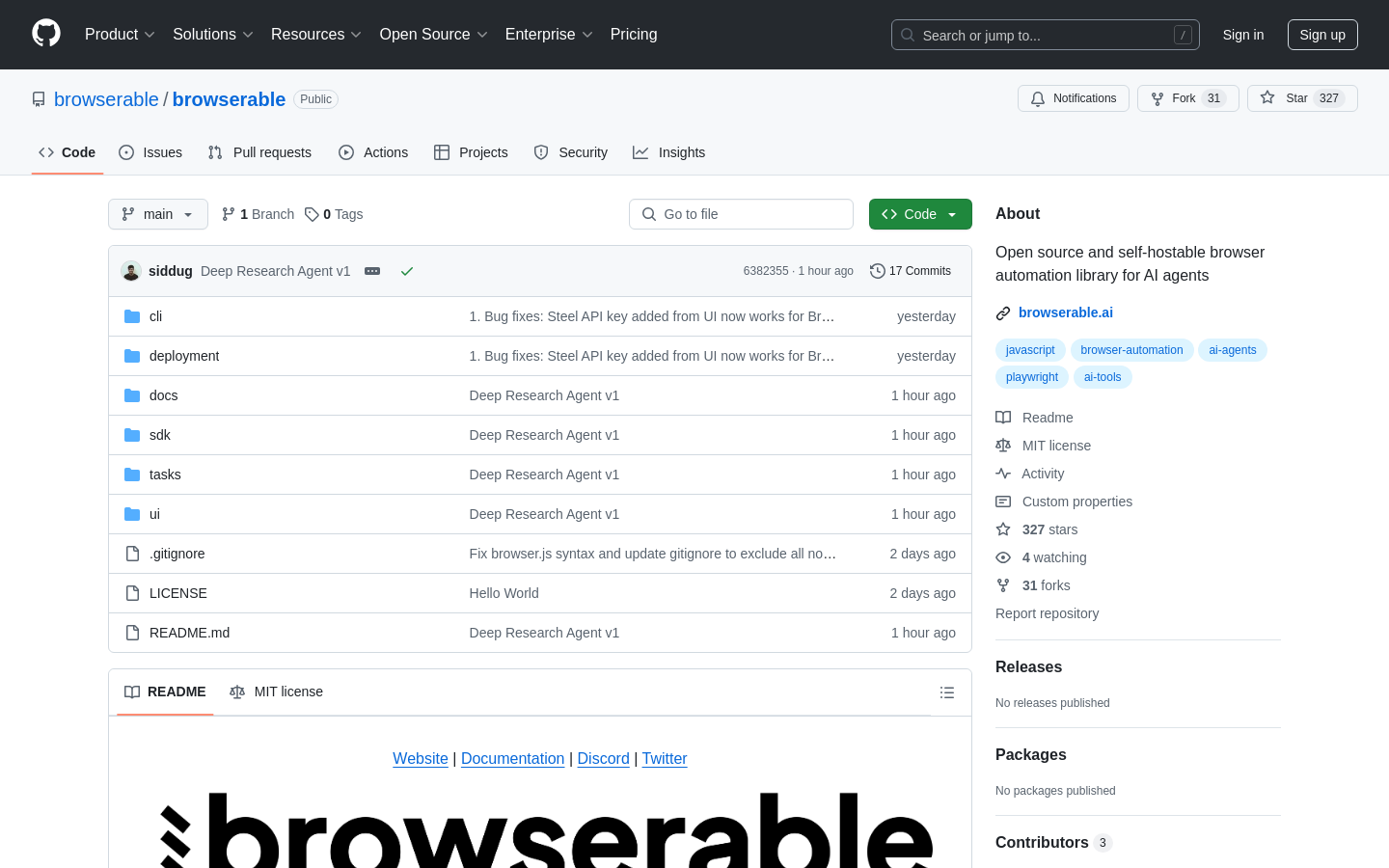
Task: Expand the Resources menu
Action: pos(316,34)
